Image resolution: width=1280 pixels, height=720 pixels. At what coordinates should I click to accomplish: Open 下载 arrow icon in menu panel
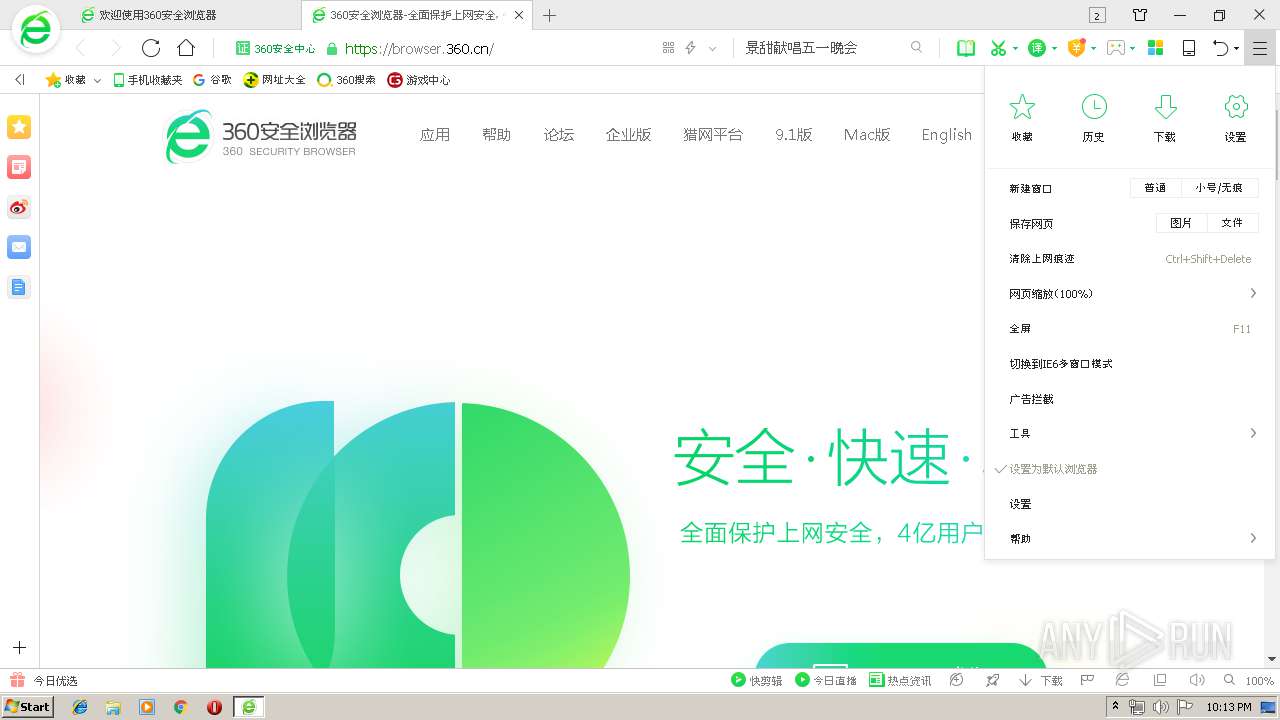point(1165,107)
